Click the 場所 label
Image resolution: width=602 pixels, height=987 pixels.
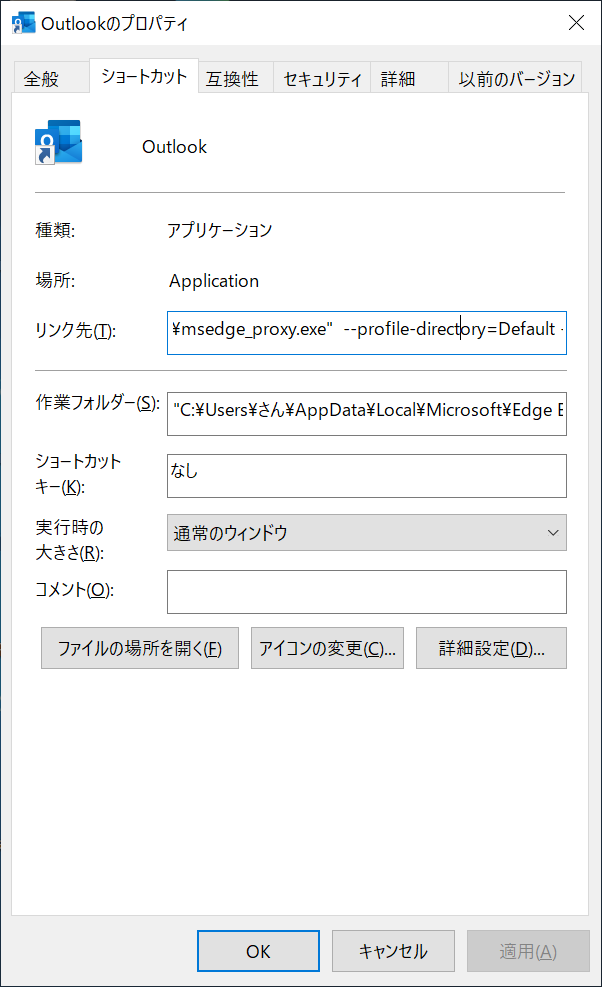(55, 280)
